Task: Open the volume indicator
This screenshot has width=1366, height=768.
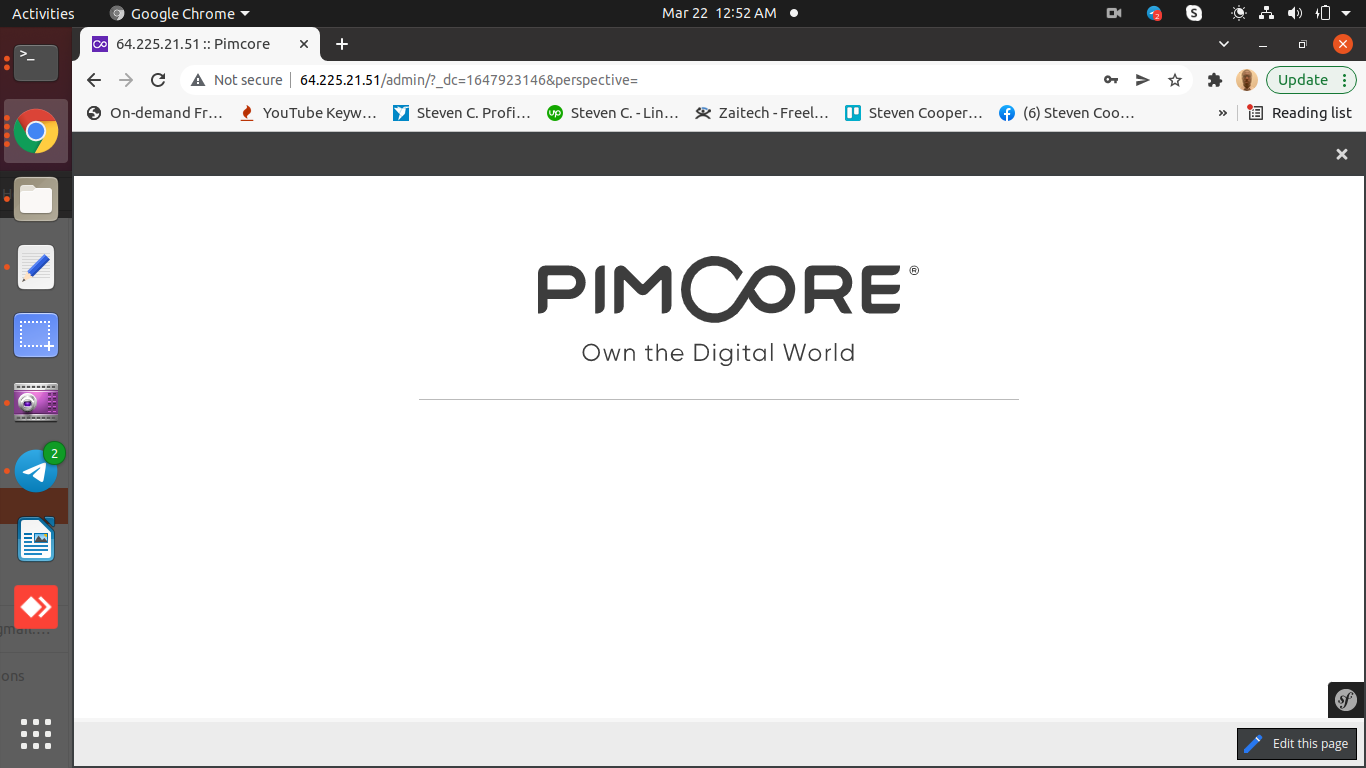Action: (1295, 13)
